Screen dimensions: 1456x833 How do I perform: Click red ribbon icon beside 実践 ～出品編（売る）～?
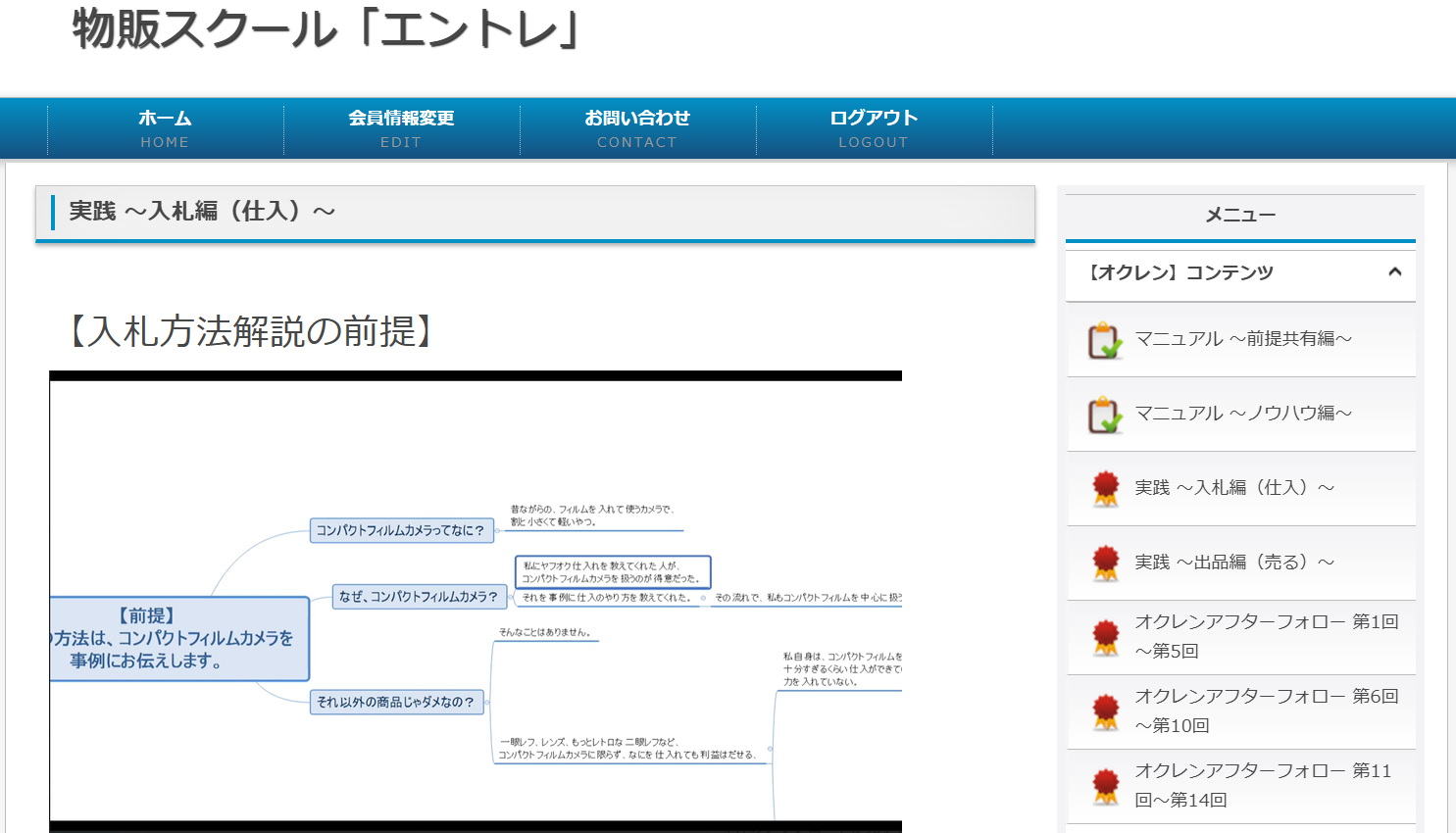pos(1106,563)
